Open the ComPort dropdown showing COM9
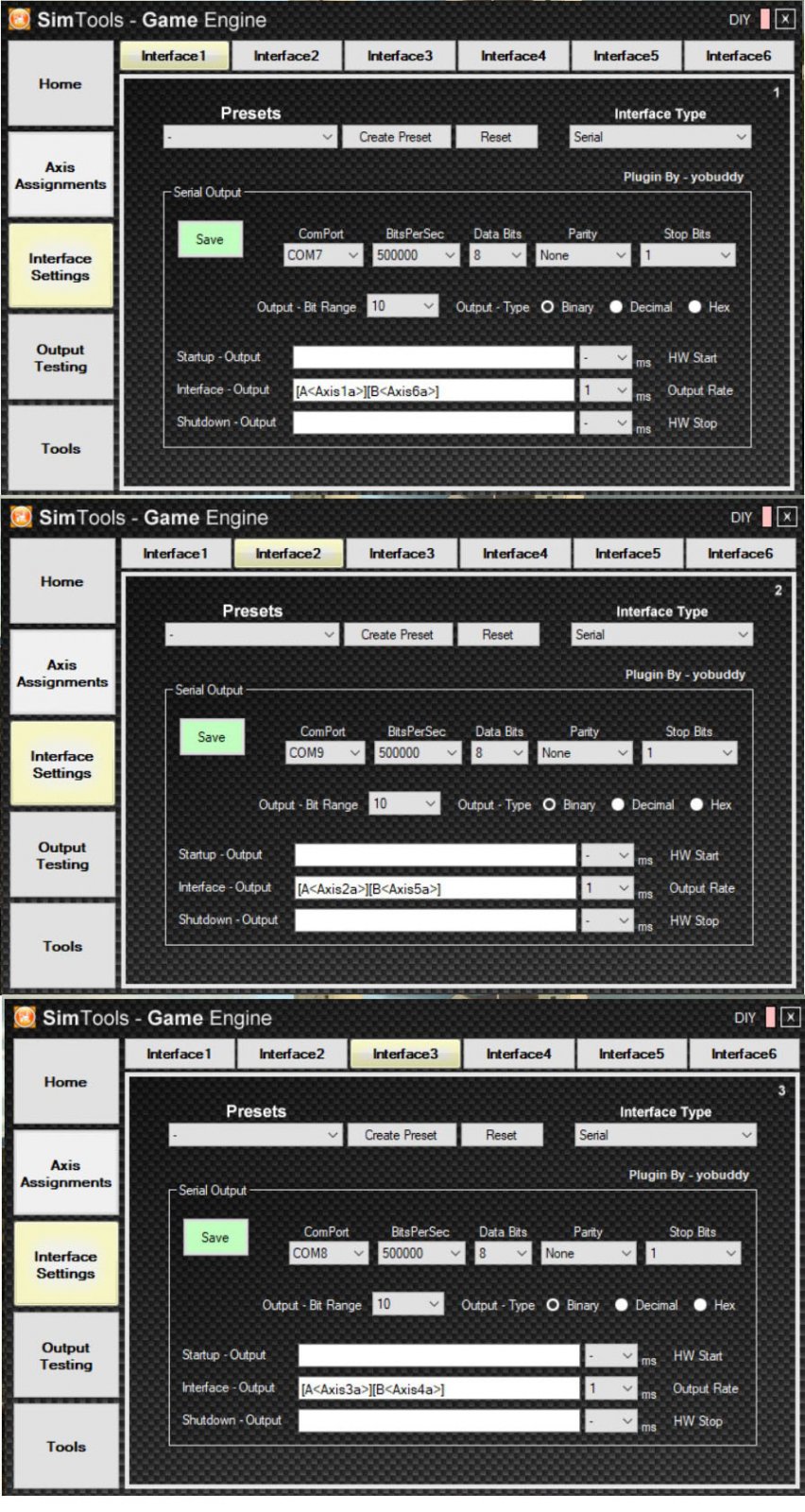Viewport: 805px width, 1512px height. pyautogui.click(x=325, y=753)
